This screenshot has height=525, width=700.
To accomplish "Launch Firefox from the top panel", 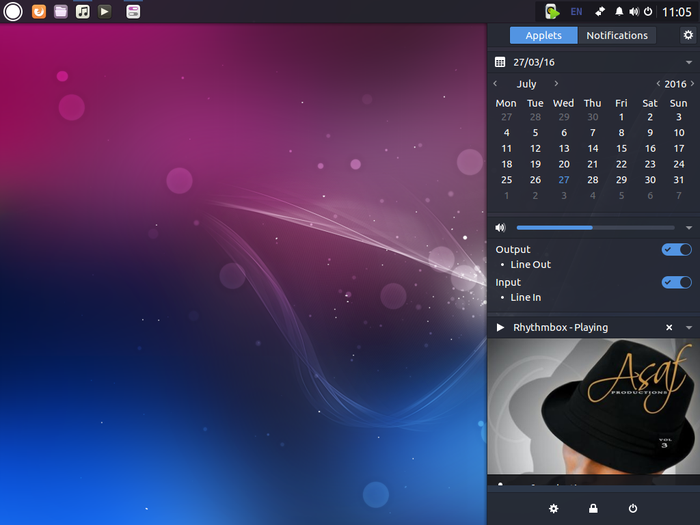I will [x=39, y=11].
